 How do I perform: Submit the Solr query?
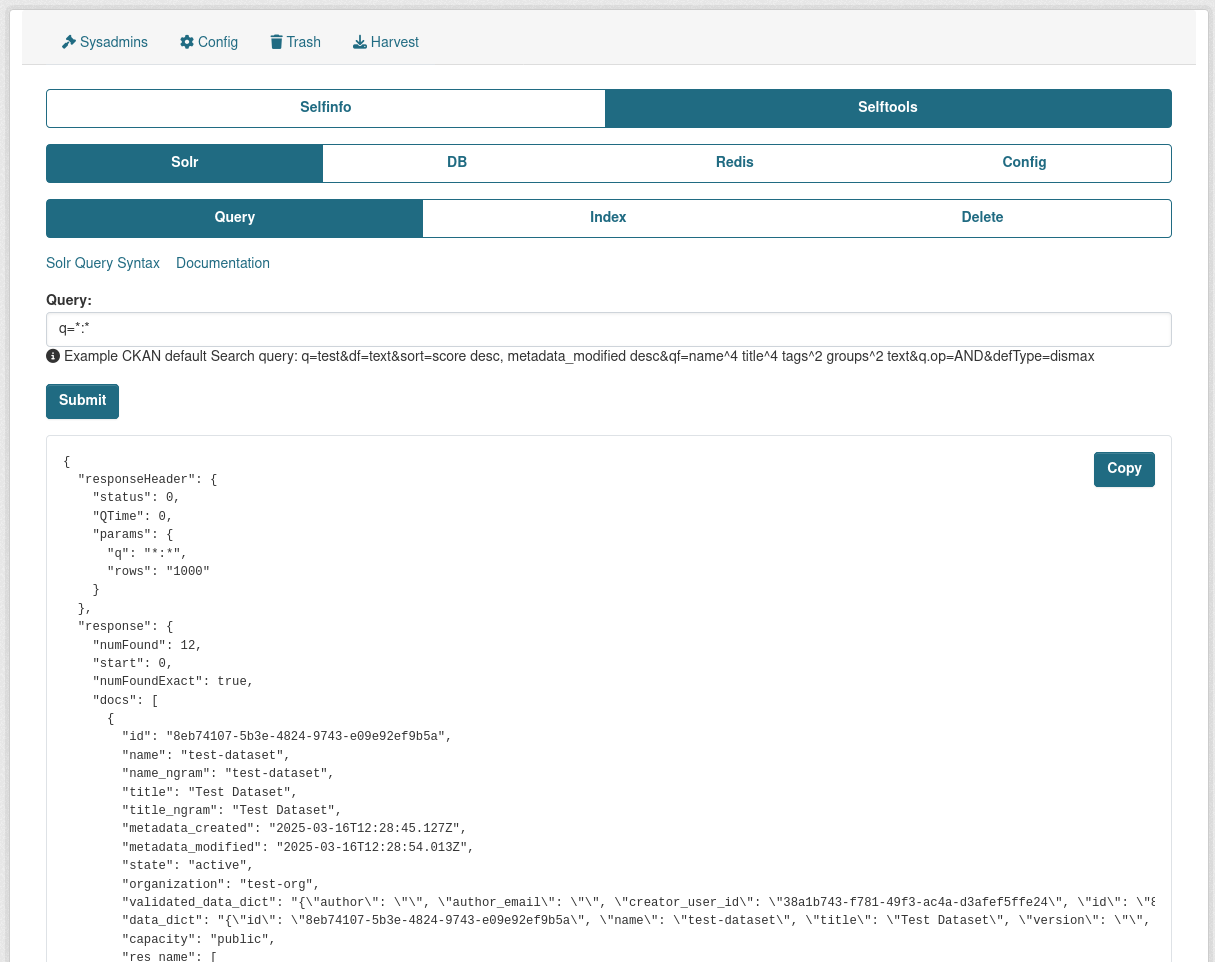[x=82, y=401]
